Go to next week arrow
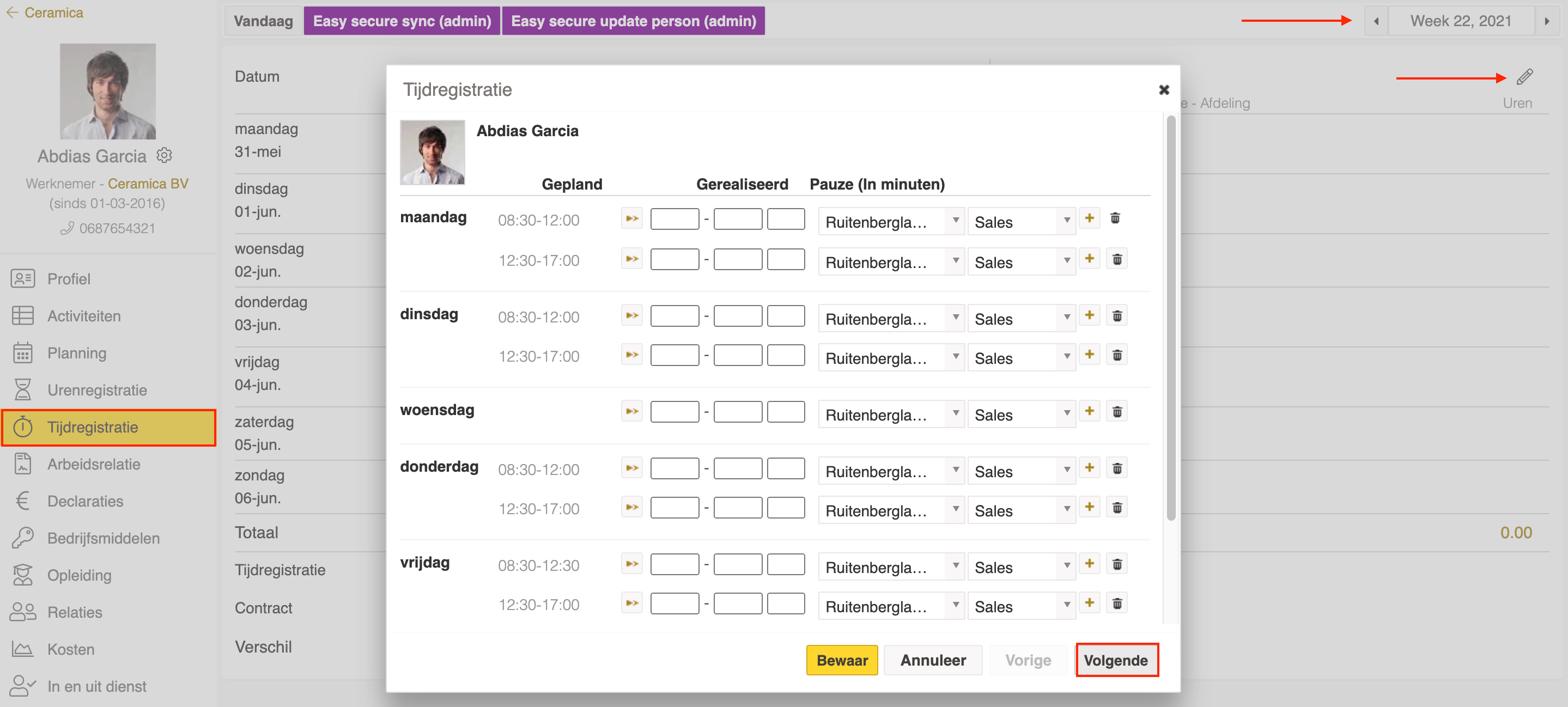1568x707 pixels. (x=1547, y=21)
